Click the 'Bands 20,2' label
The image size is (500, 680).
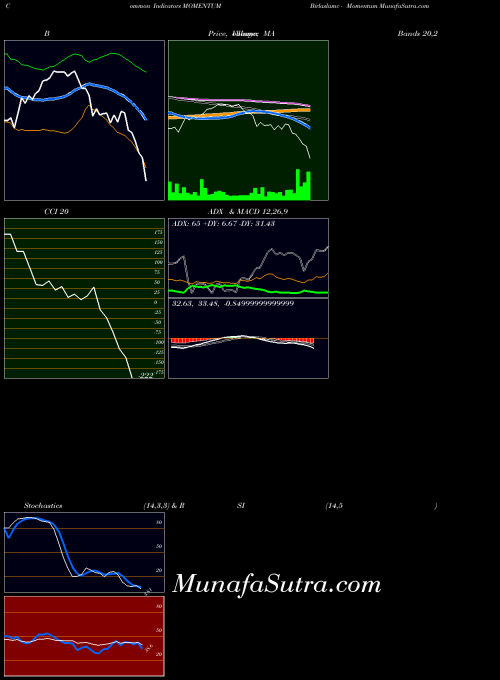418,33
